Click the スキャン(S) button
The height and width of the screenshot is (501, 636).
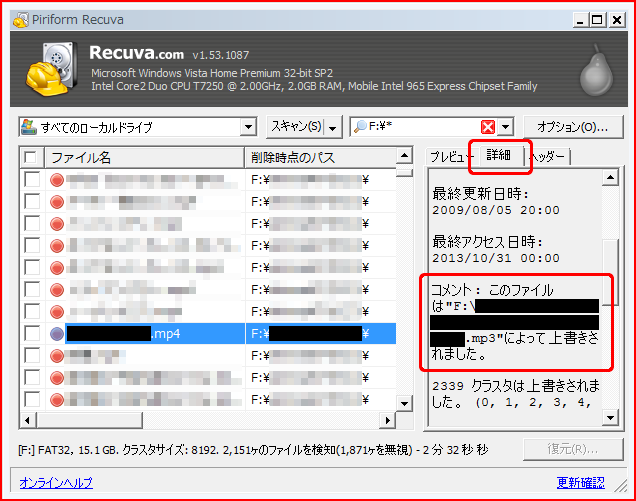[296, 127]
